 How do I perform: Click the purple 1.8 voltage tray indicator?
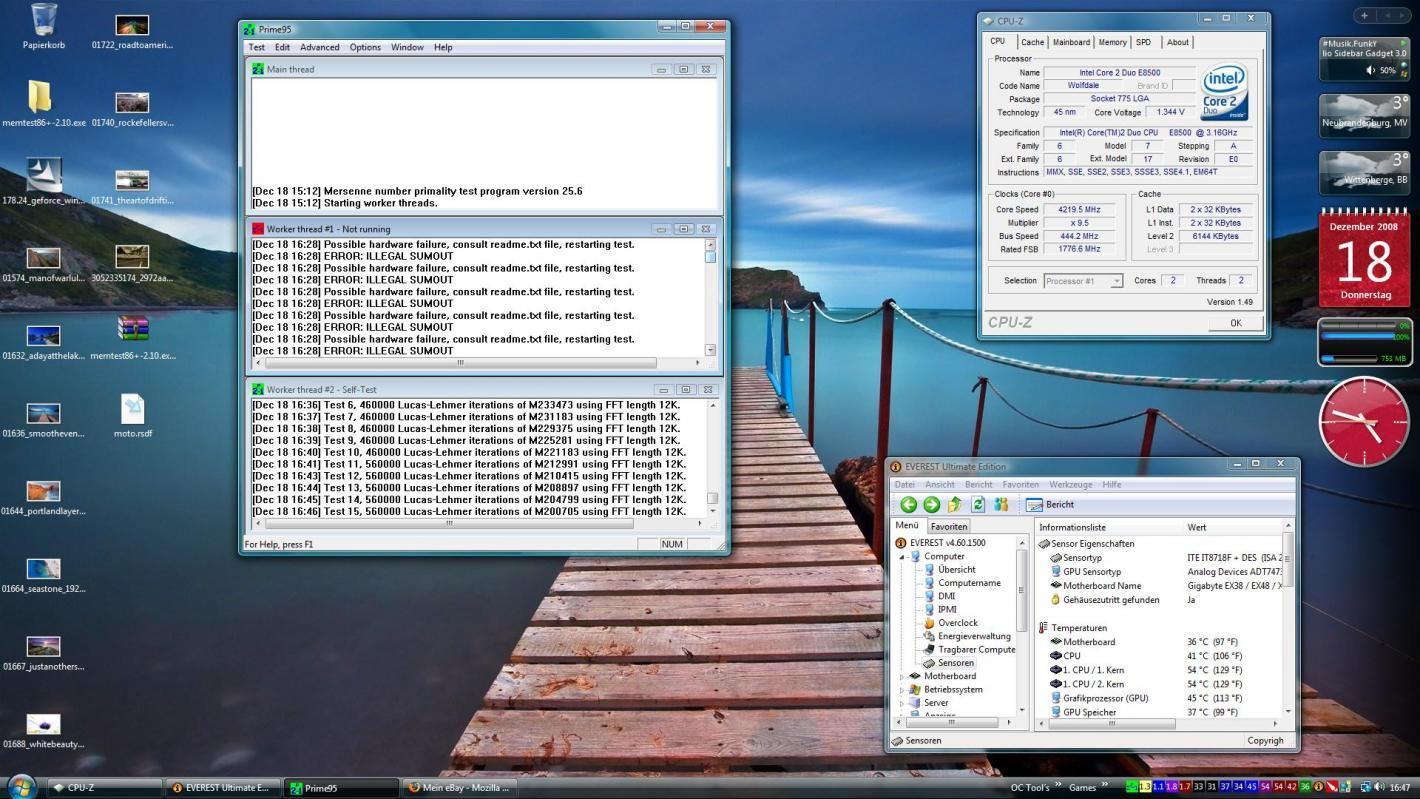pyautogui.click(x=1172, y=787)
